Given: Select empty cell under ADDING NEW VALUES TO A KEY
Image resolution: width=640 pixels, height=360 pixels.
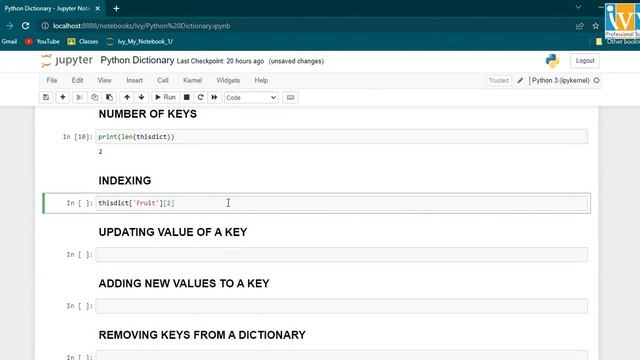Looking at the screenshot, I should tap(342, 306).
